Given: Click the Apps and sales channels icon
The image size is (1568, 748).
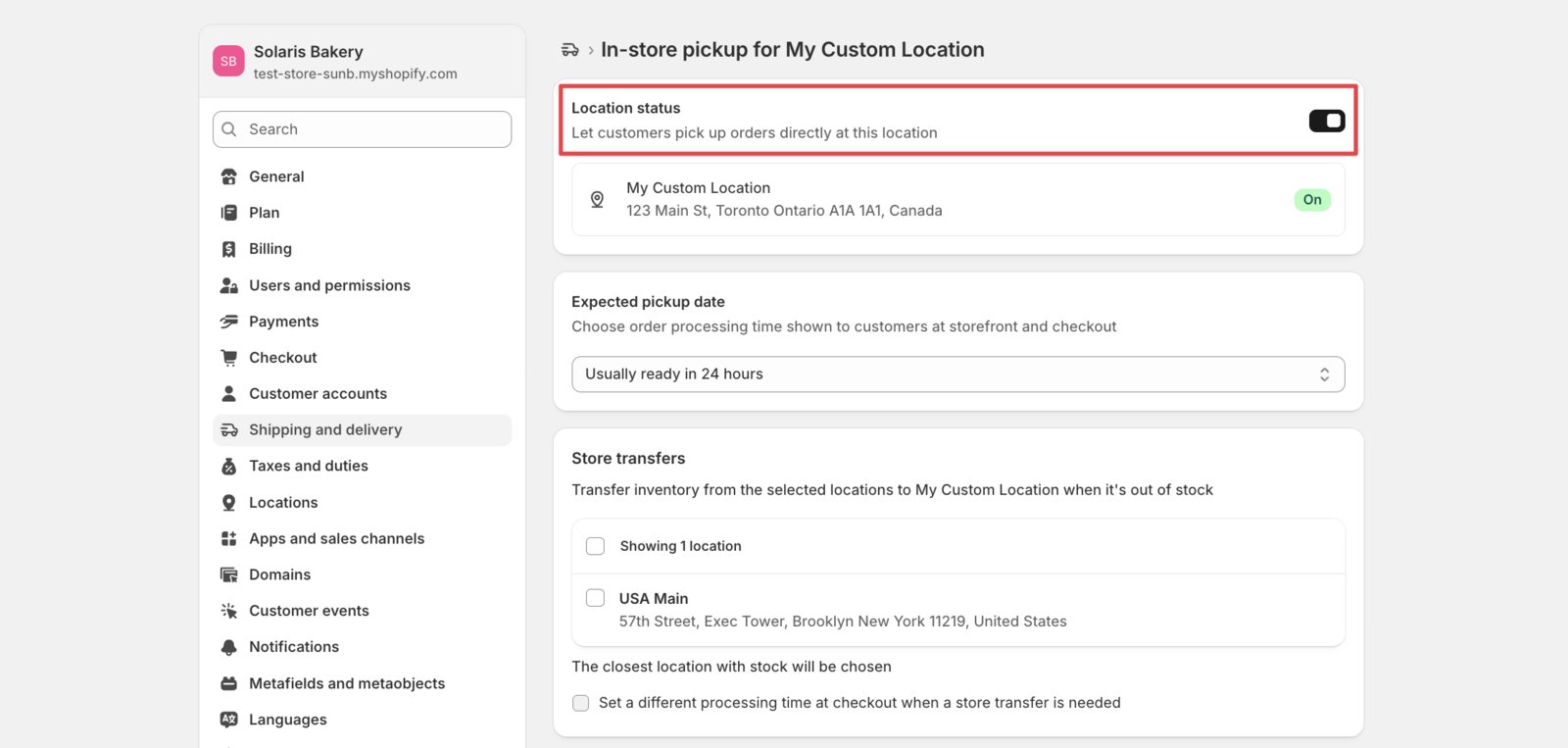Looking at the screenshot, I should [x=228, y=538].
